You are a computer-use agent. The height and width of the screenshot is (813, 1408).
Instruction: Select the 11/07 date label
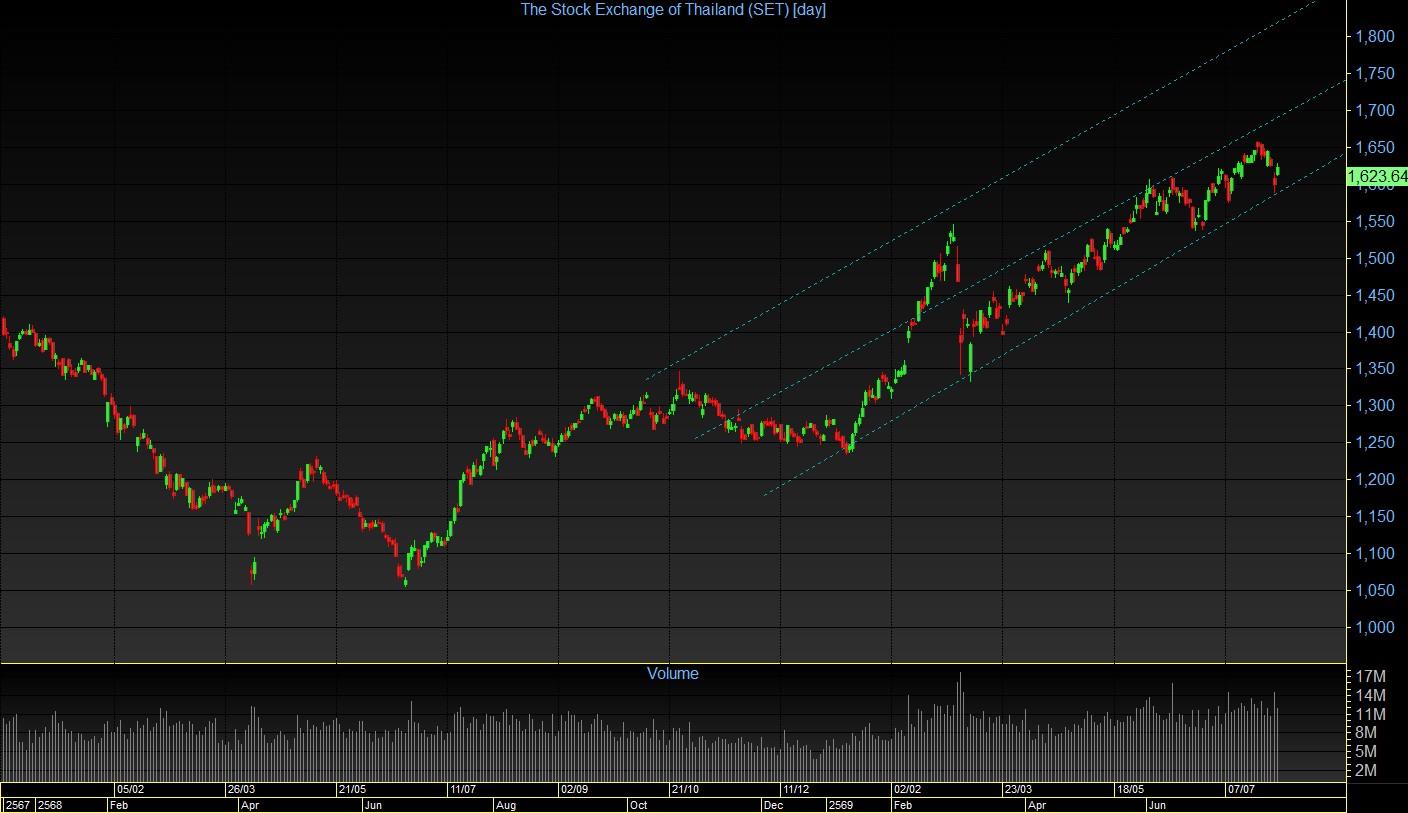pos(464,790)
